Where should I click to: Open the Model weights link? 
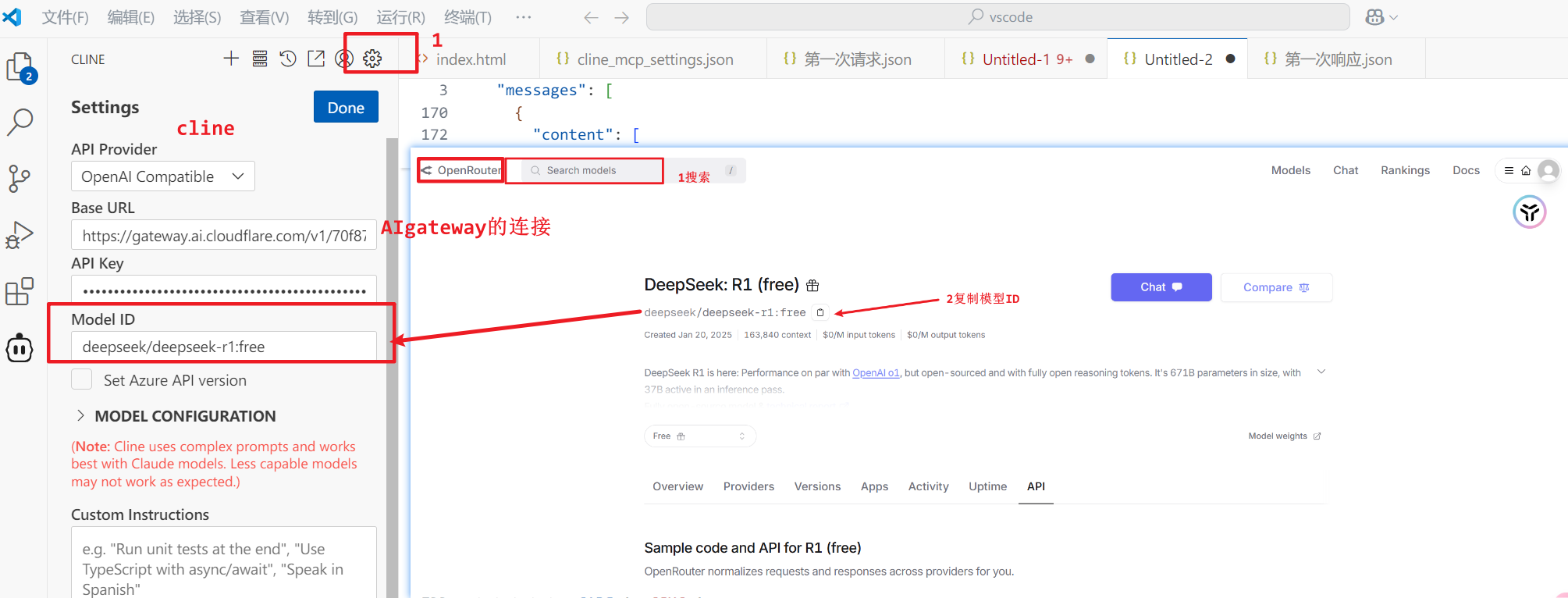coord(1284,436)
